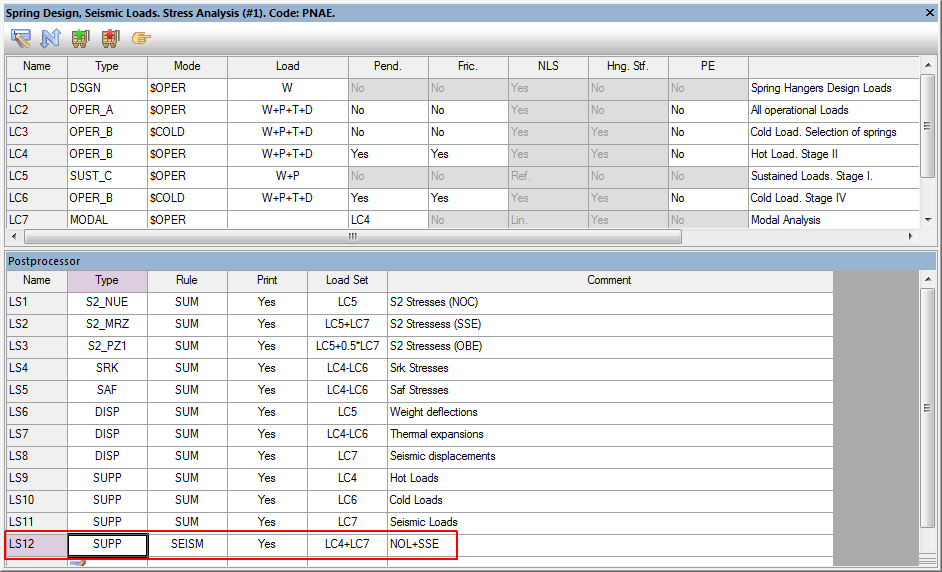
Task: Click the ruler and pencil toolbar icon
Action: pyautogui.click(x=20, y=38)
